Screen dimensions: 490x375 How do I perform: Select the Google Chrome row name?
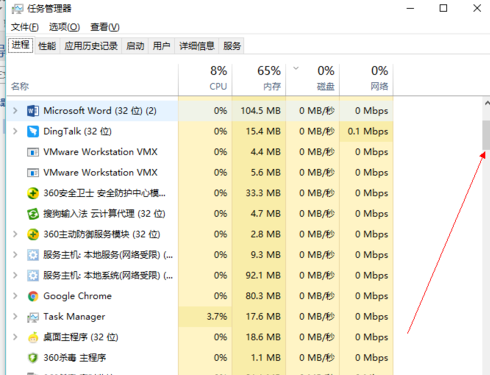tap(77, 296)
